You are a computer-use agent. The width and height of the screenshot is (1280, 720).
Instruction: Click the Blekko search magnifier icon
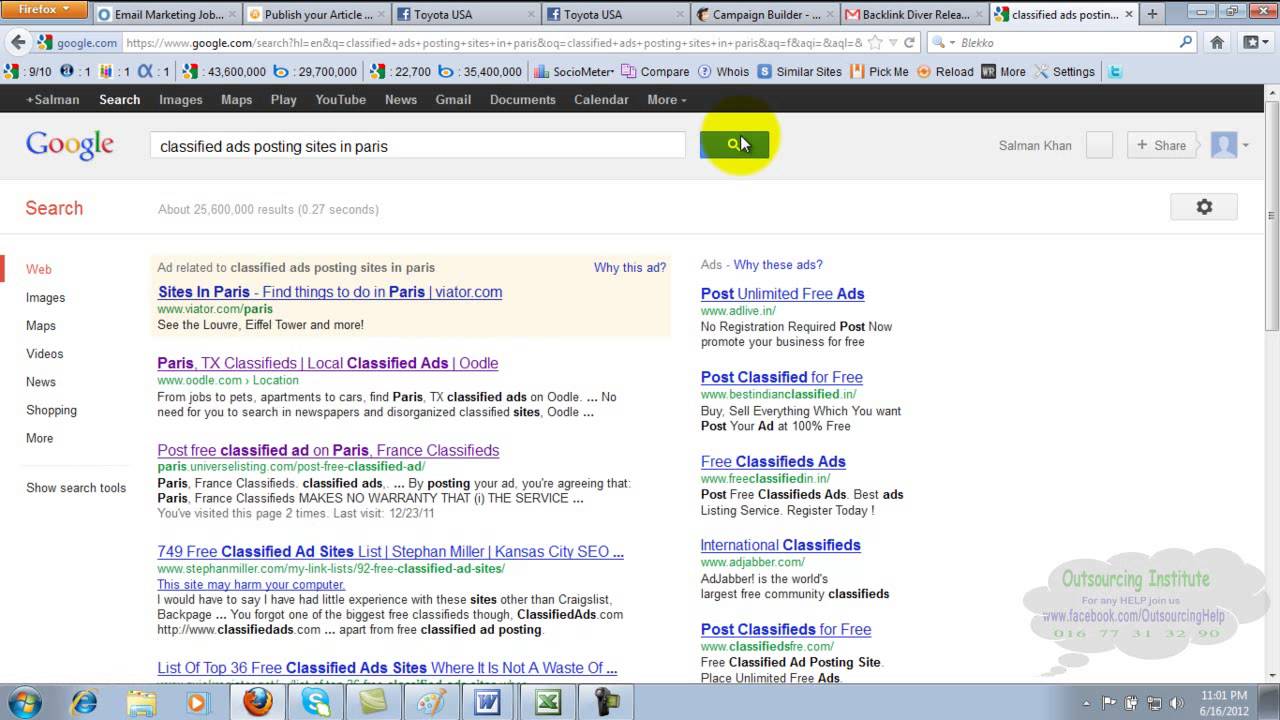[1186, 43]
